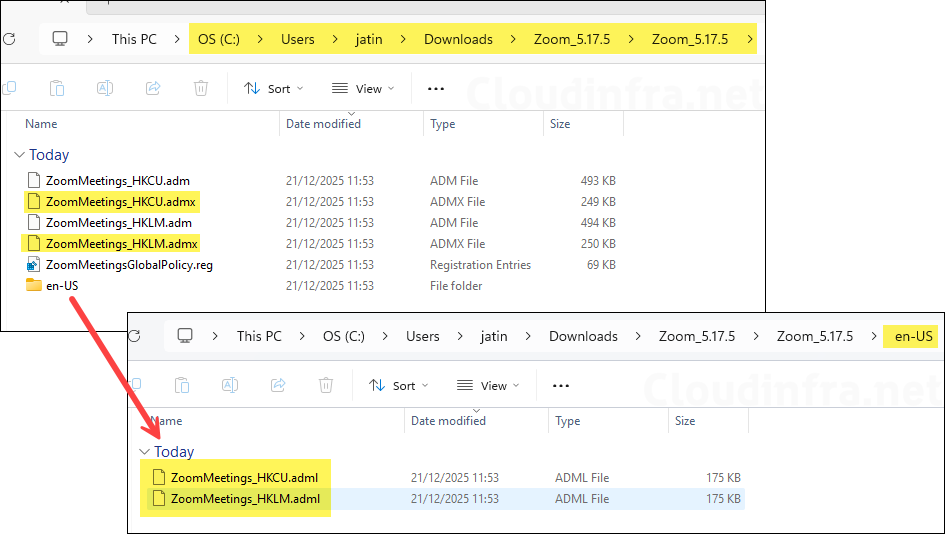Sort by Date modified column in lower window

click(x=448, y=421)
